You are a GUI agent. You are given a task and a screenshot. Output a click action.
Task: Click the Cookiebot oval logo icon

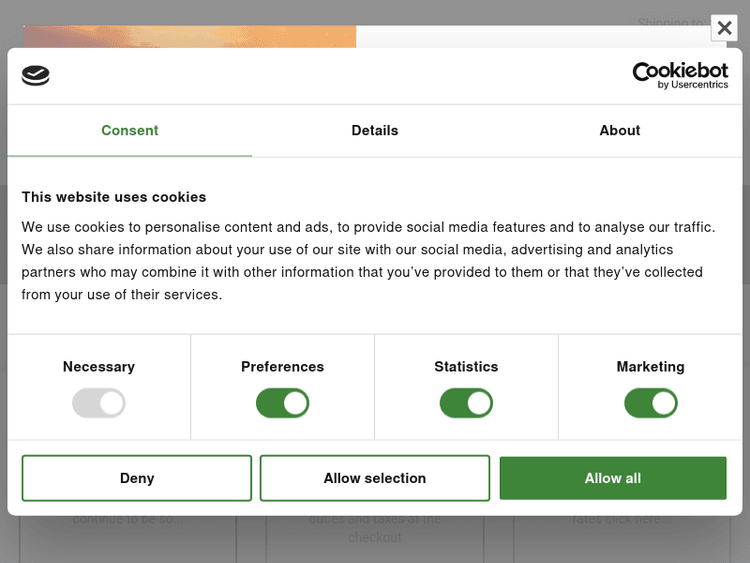(x=36, y=75)
